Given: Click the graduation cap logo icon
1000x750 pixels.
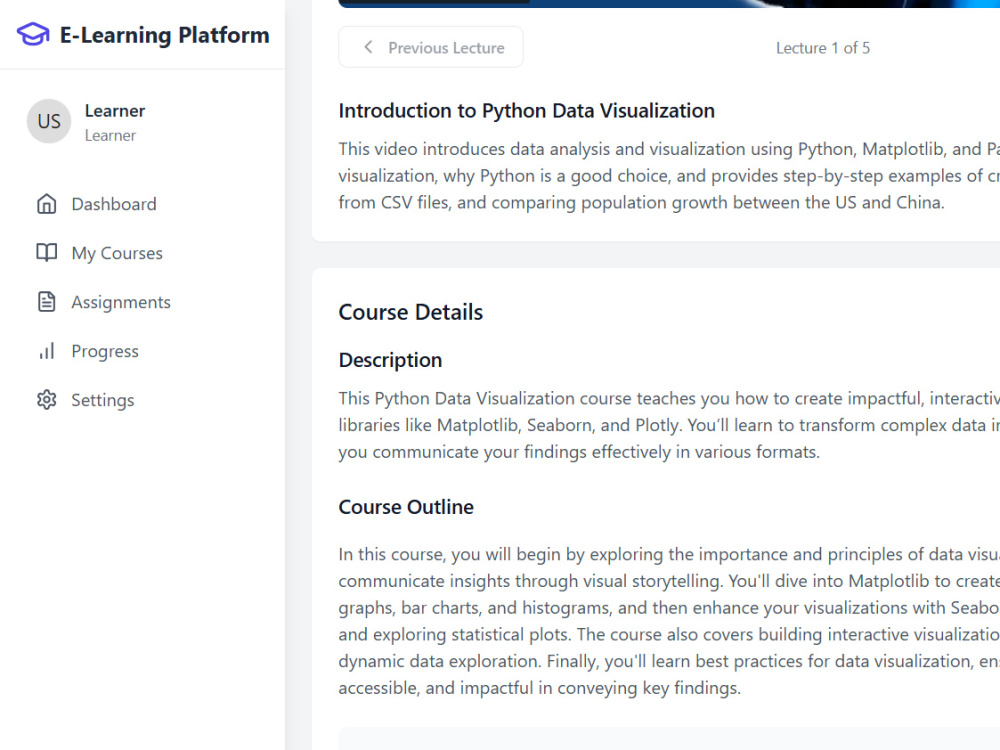Looking at the screenshot, I should [33, 34].
